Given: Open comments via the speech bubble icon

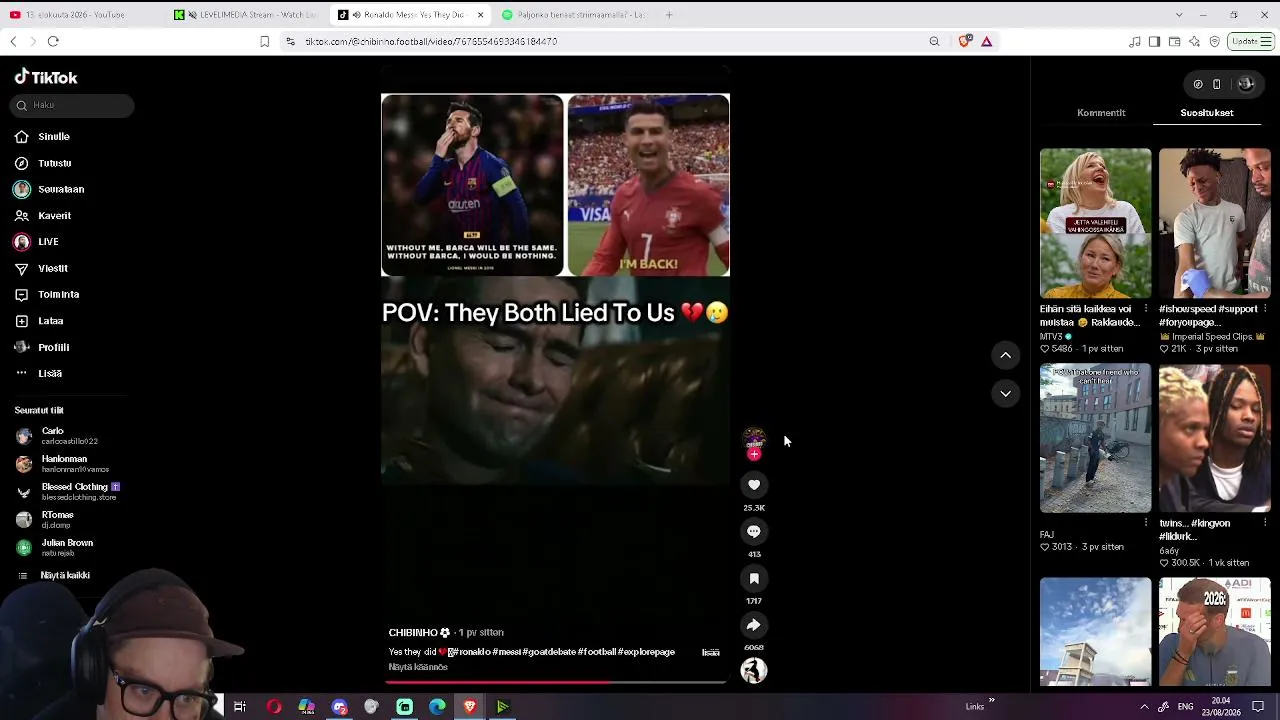Looking at the screenshot, I should (754, 532).
